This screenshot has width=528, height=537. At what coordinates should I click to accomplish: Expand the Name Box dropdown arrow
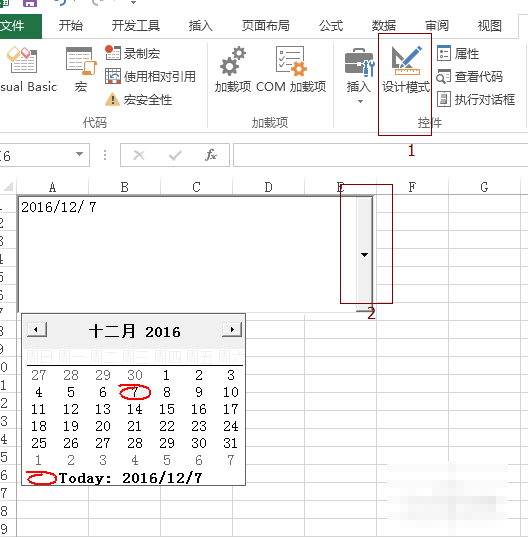(x=79, y=154)
